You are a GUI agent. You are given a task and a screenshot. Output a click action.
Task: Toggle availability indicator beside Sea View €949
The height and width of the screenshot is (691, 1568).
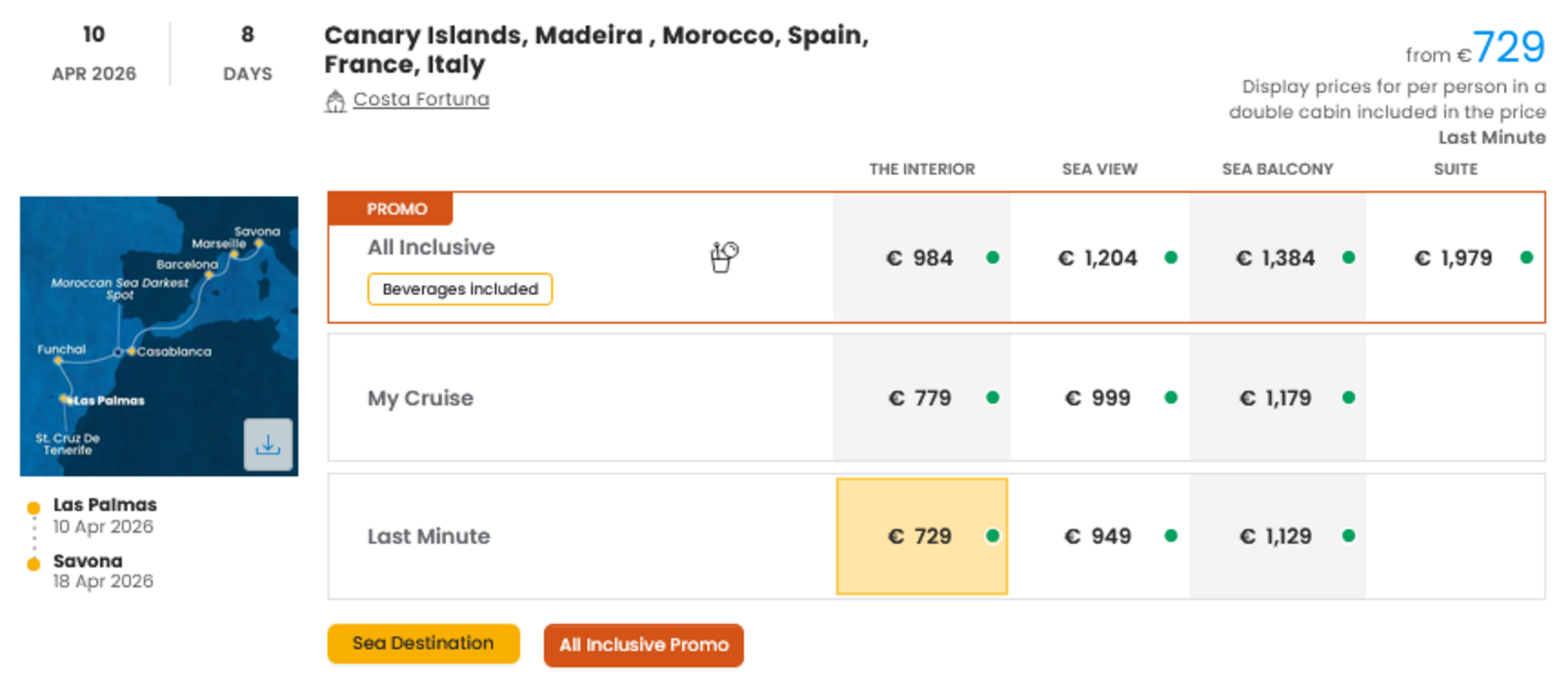point(1171,536)
